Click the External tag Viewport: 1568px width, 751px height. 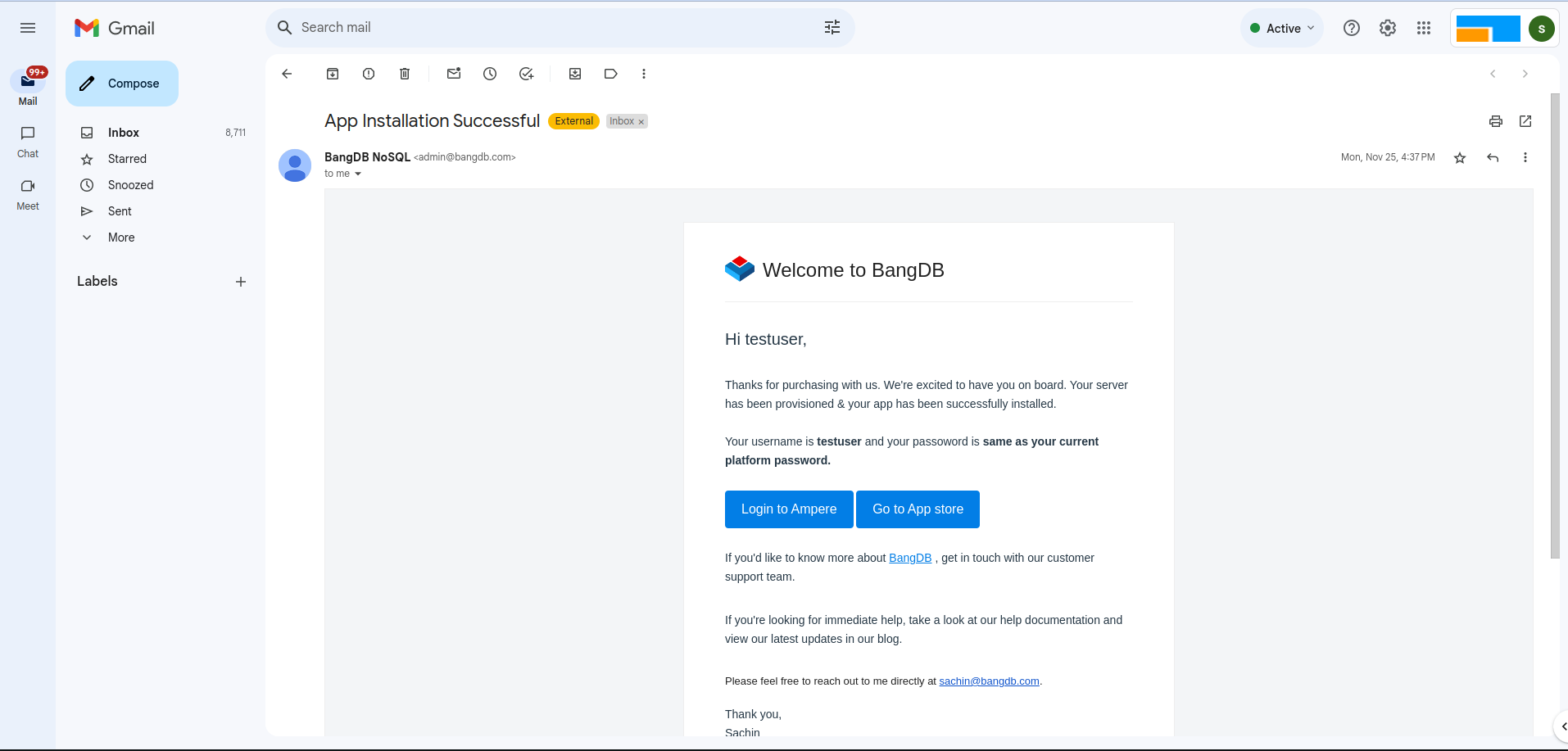[573, 121]
